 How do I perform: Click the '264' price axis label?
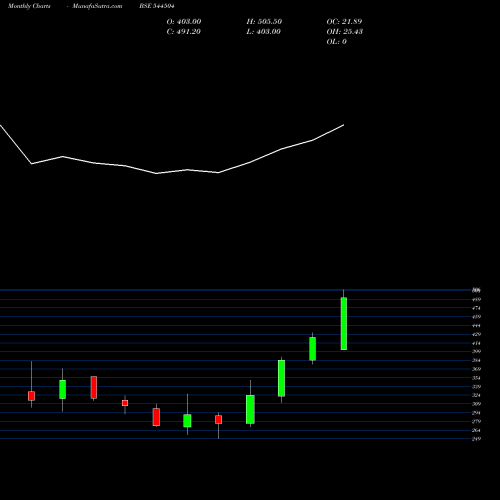pyautogui.click(x=476, y=430)
